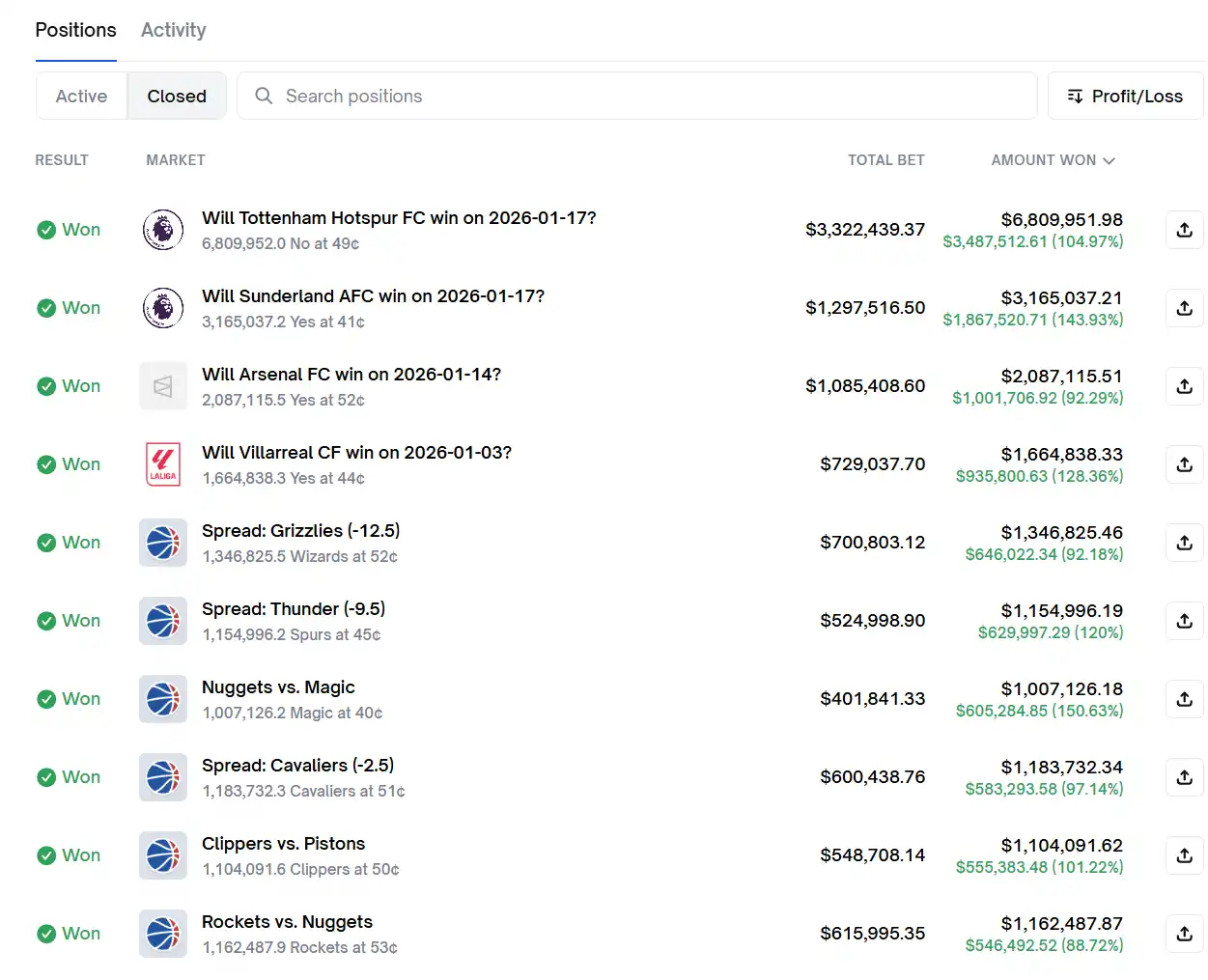The width and height of the screenshot is (1208, 980).
Task: Select profit $546,492.52 (88.72%)
Action: click(1044, 945)
